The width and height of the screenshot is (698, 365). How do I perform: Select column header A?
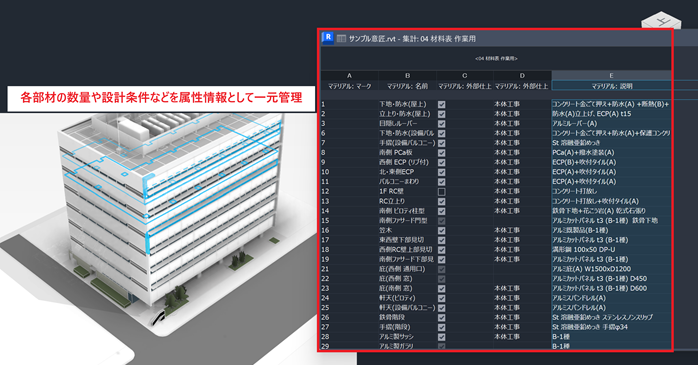point(349,76)
